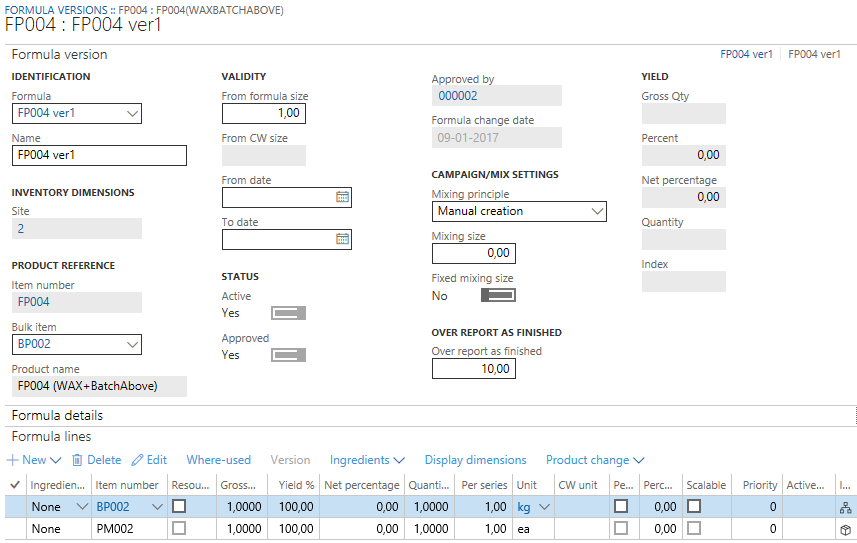Image resolution: width=857 pixels, height=543 pixels.
Task: Click the Mixing size field
Action: 473,253
